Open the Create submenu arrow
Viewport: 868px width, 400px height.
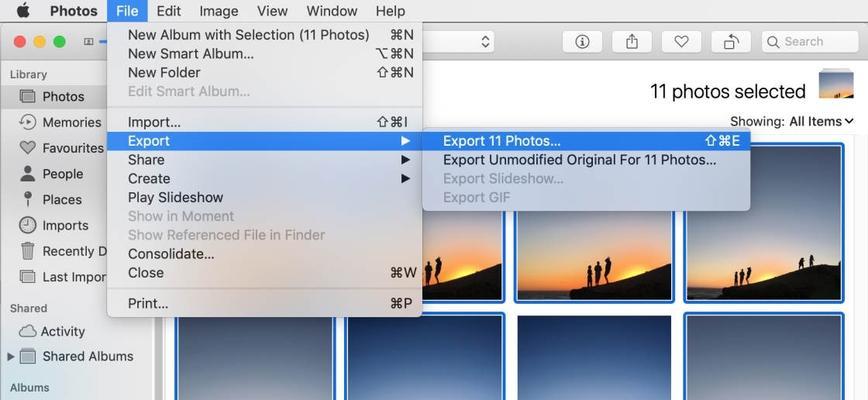406,179
